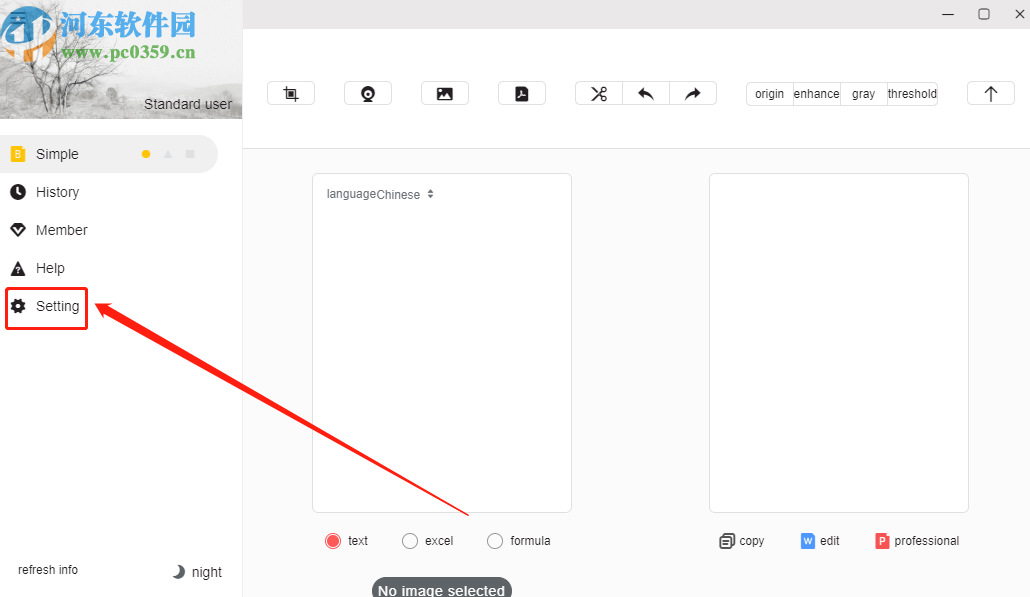Apply the enhance image mode
The height and width of the screenshot is (597, 1030).
point(817,93)
